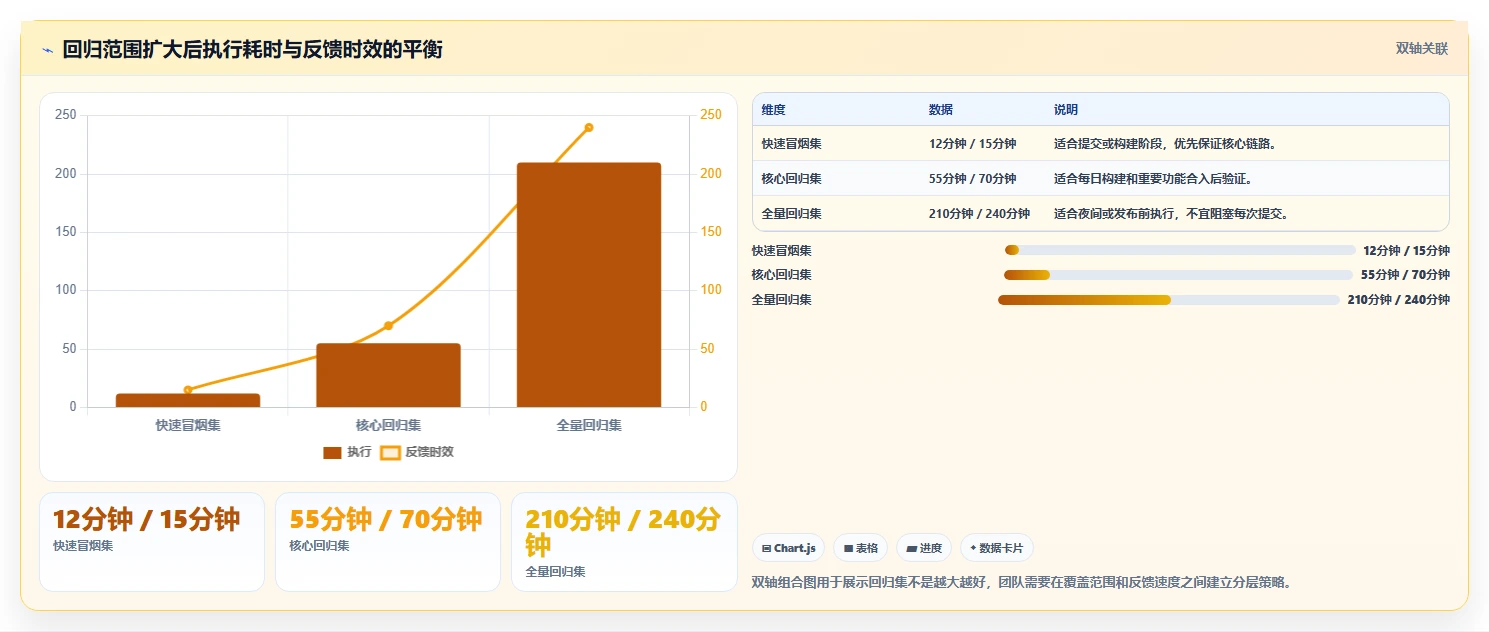Viewport: 1489px width, 632px height.
Task: Click the 数据卡片 tag icon
Action: tap(973, 548)
